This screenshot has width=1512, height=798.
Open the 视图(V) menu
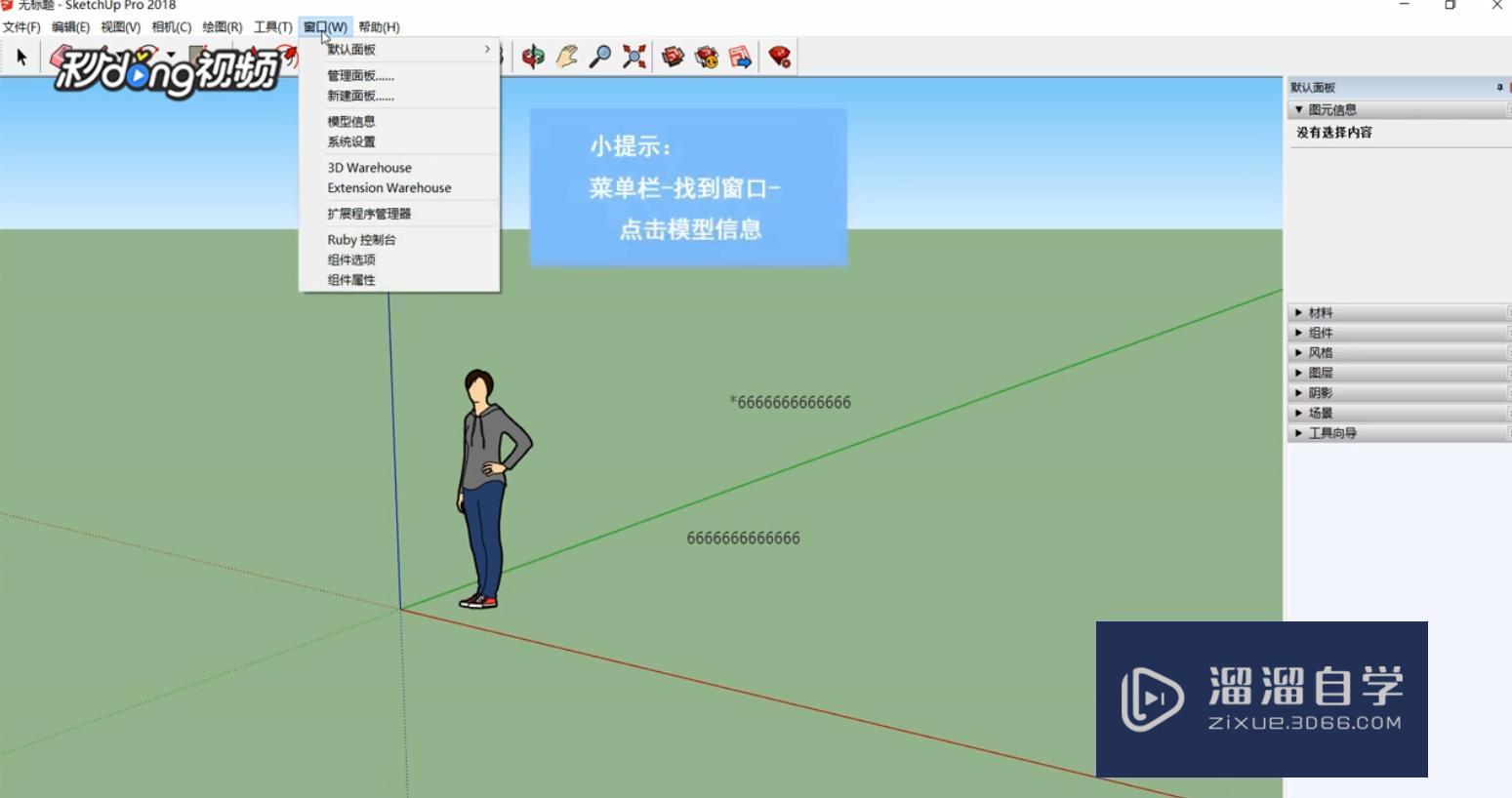tap(121, 27)
